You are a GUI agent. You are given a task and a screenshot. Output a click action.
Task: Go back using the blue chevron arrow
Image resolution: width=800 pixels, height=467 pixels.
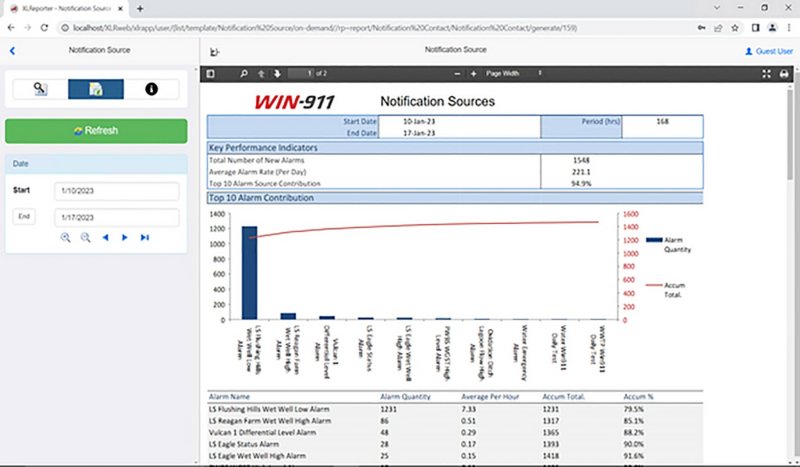12,51
